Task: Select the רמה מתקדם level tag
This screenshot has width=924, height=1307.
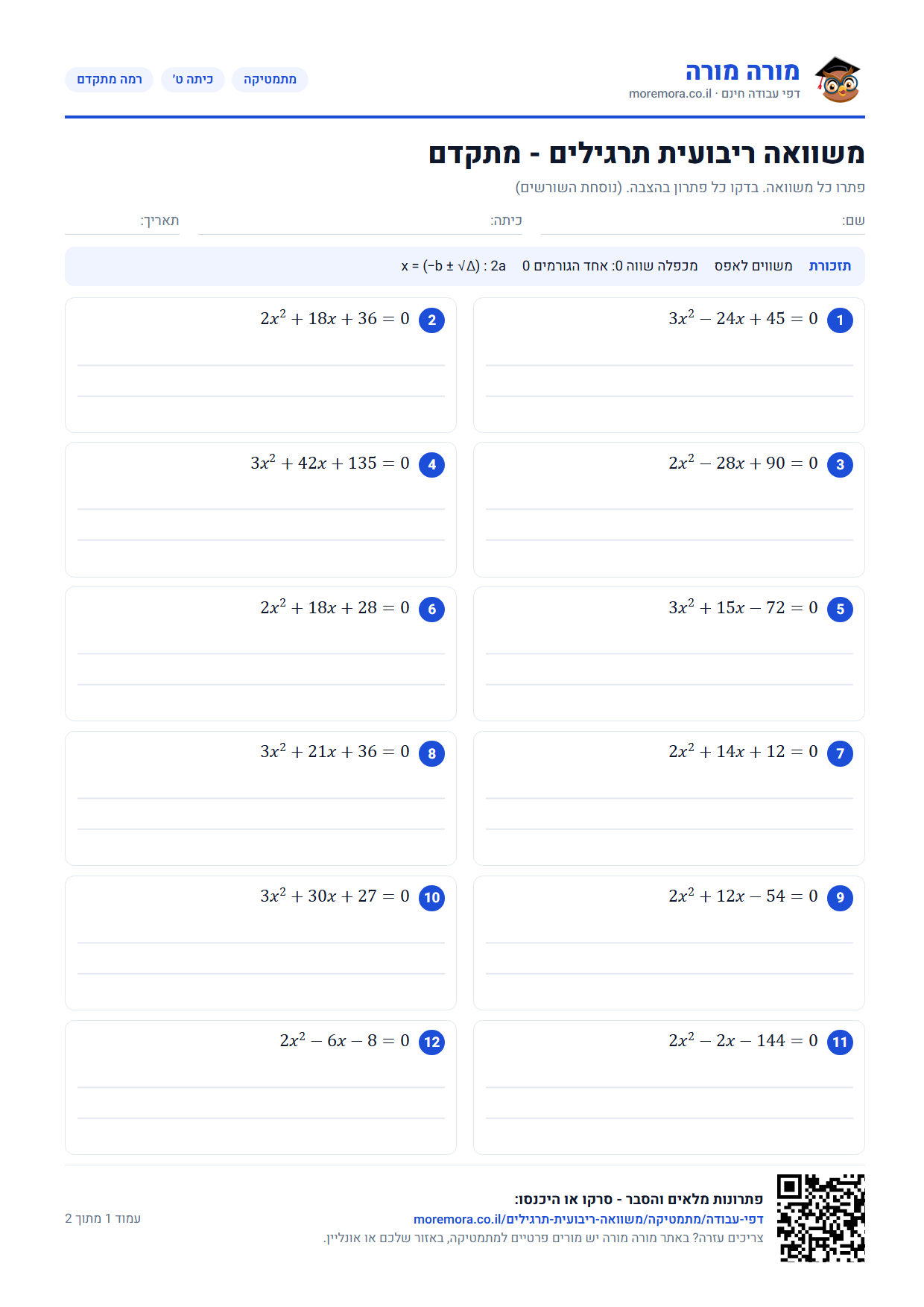Action: [109, 80]
